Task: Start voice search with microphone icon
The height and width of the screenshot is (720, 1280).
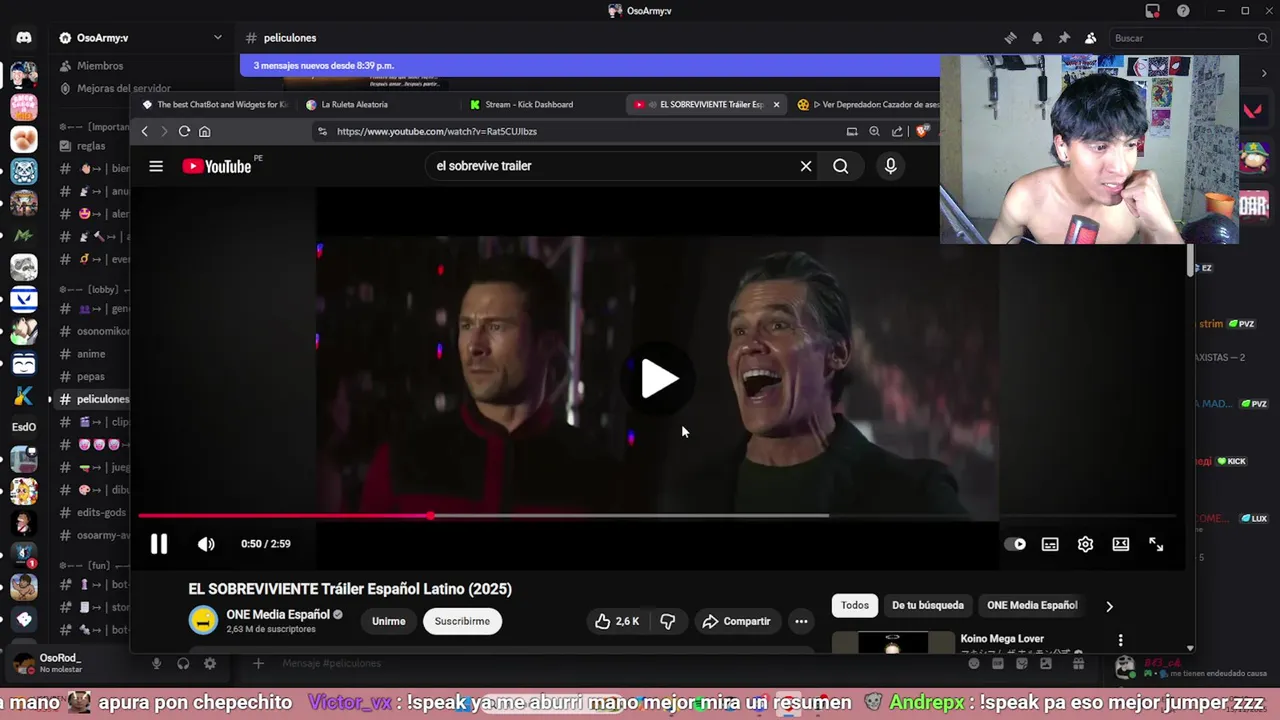Action: [x=891, y=166]
